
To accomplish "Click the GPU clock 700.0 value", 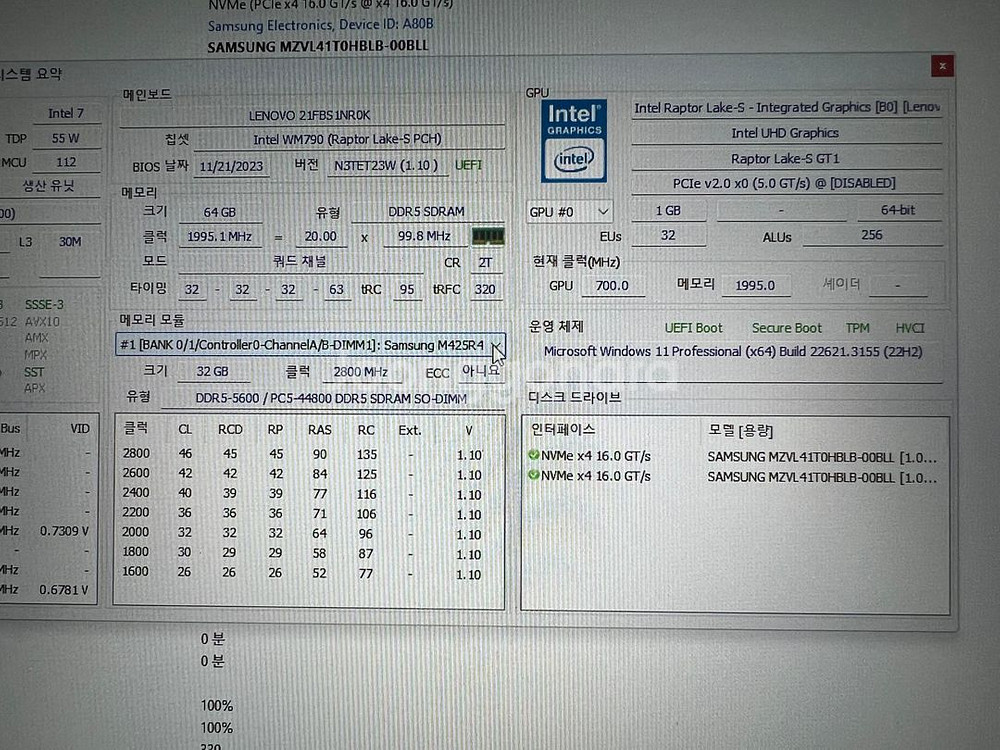I will (x=612, y=286).
